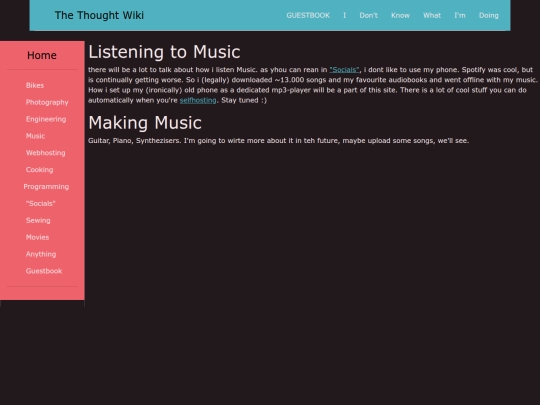Open GUESTBOOK in the top navigation
Screen dimensions: 540x405
(308, 15)
